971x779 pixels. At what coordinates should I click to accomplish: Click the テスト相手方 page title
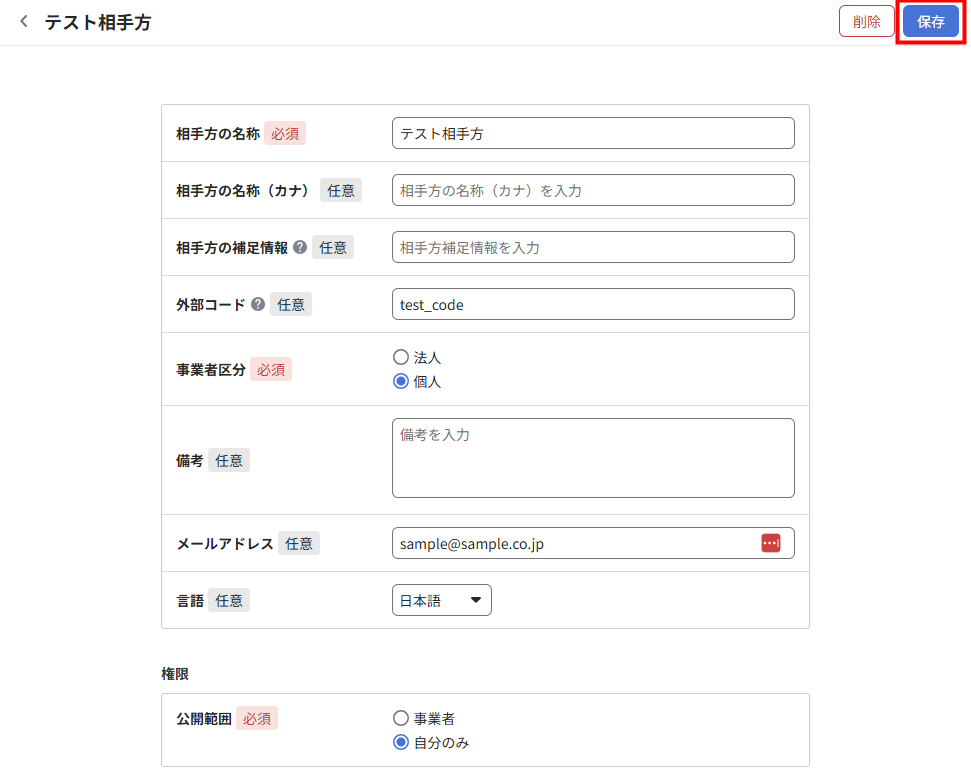point(98,22)
